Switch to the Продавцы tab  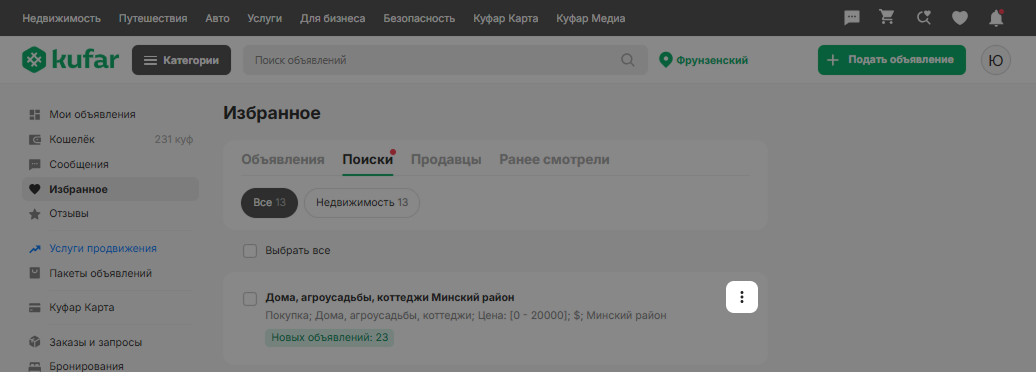click(446, 160)
